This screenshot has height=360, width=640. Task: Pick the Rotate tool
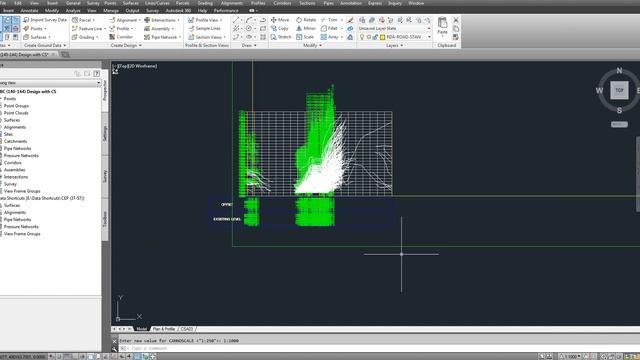pyautogui.click(x=306, y=20)
